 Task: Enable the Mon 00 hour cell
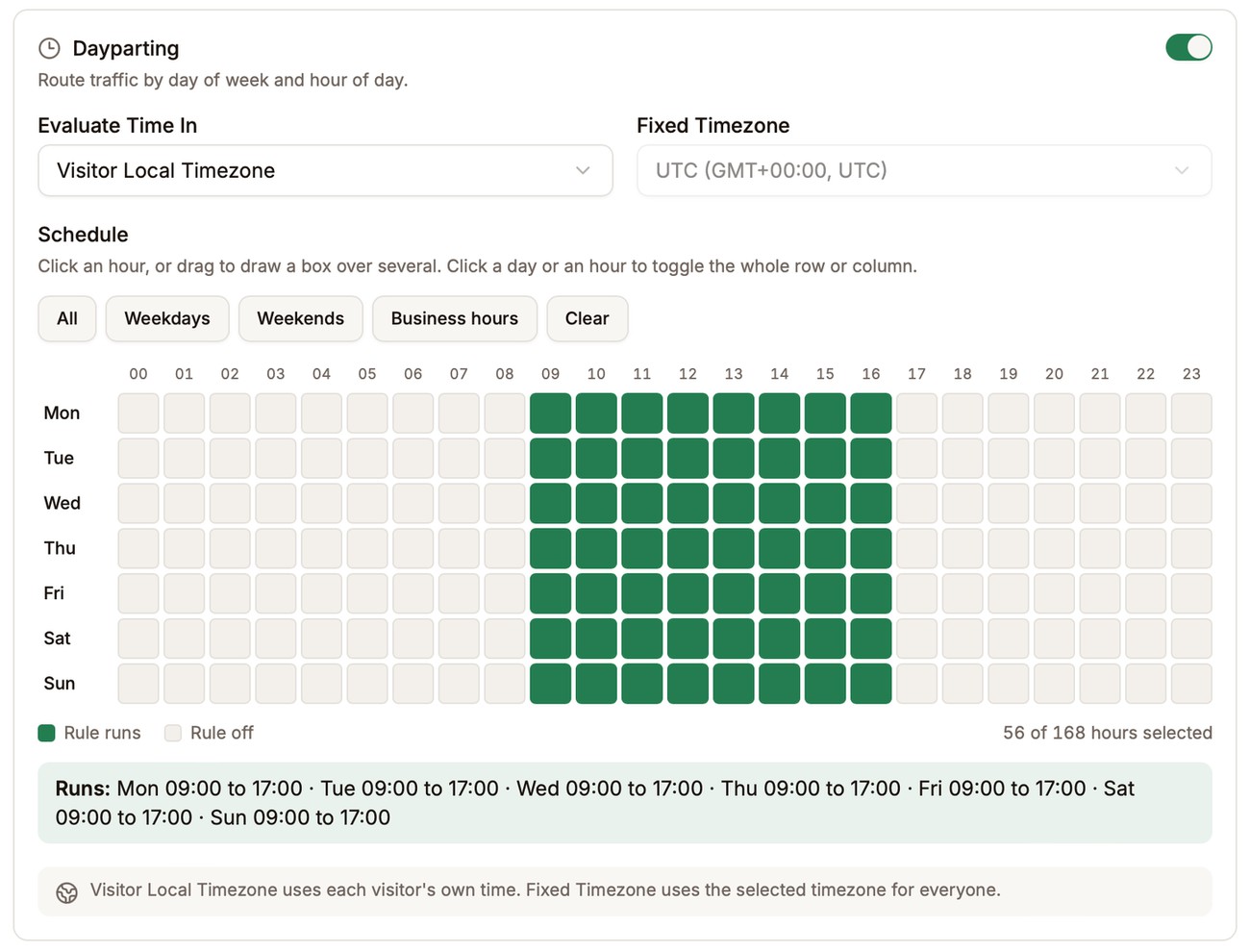[x=138, y=413]
